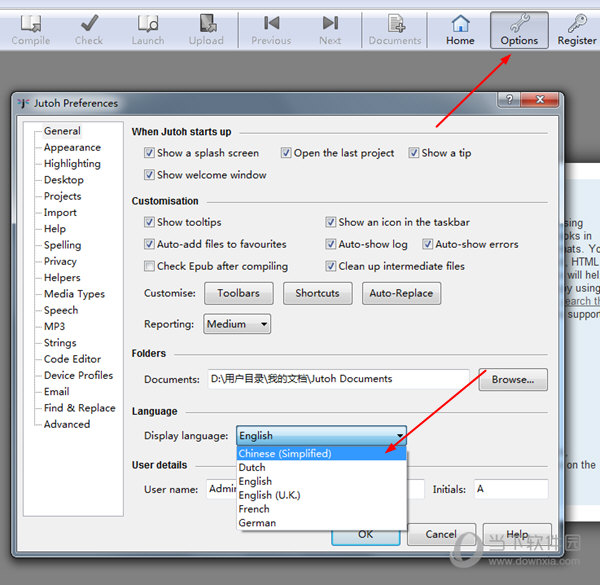Image resolution: width=600 pixels, height=585 pixels.
Task: Toggle Show a splash screen checkbox
Action: coord(149,153)
